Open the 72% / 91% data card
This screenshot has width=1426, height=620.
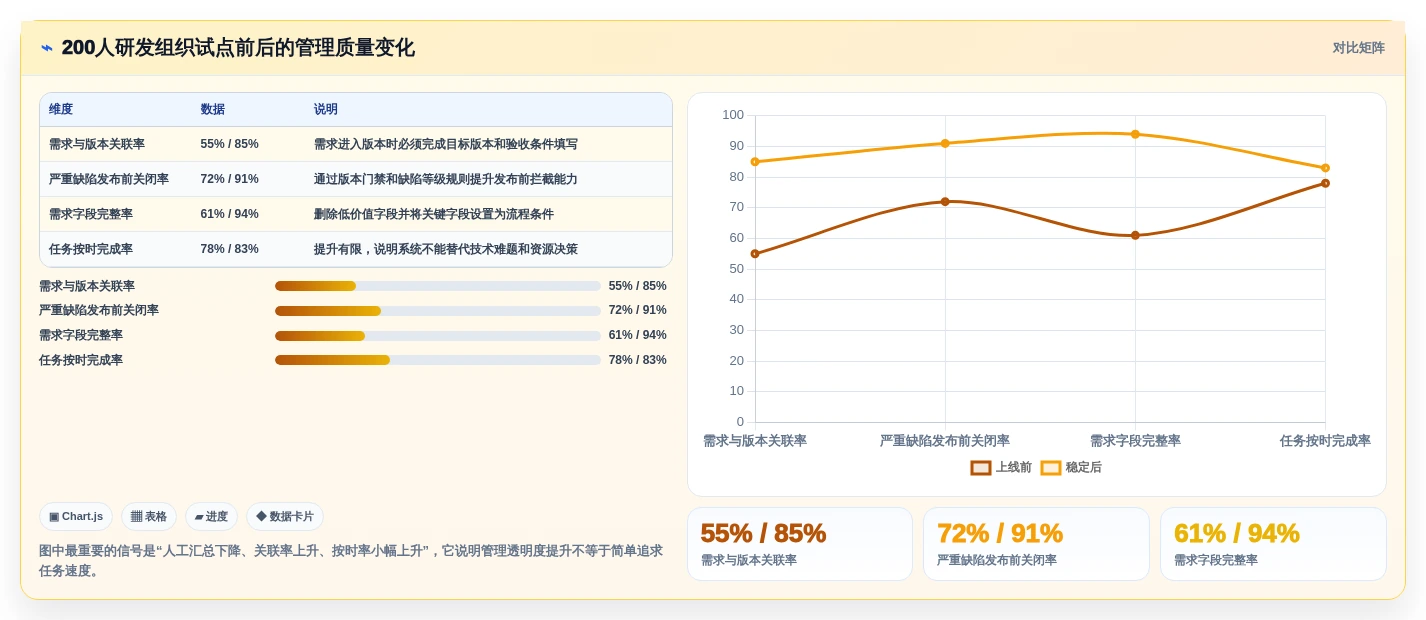tap(1036, 544)
